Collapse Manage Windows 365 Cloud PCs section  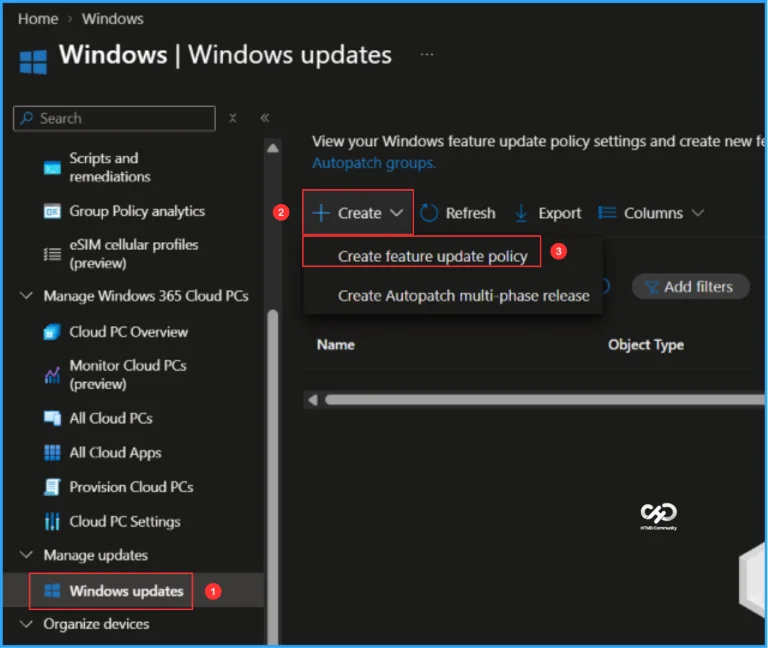26,295
